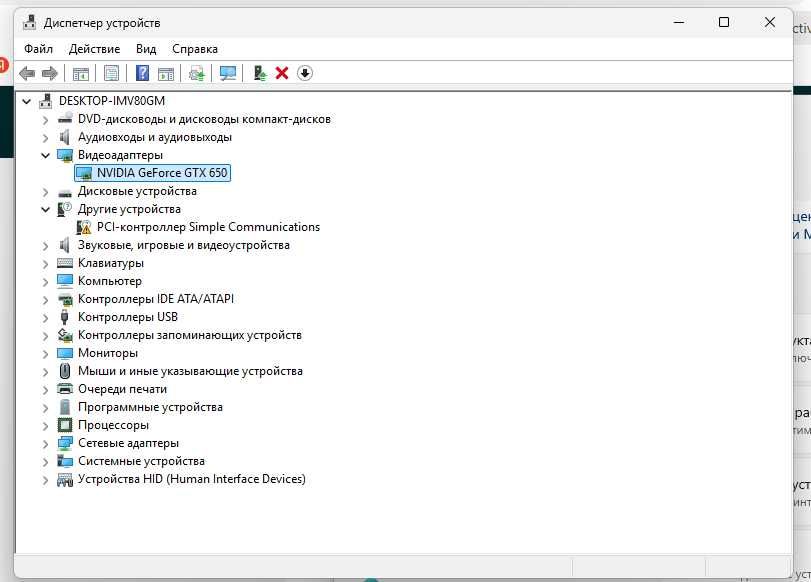The width and height of the screenshot is (811, 582).
Task: Select Устройства HID (Human Interface Devices) text
Action: pos(192,479)
